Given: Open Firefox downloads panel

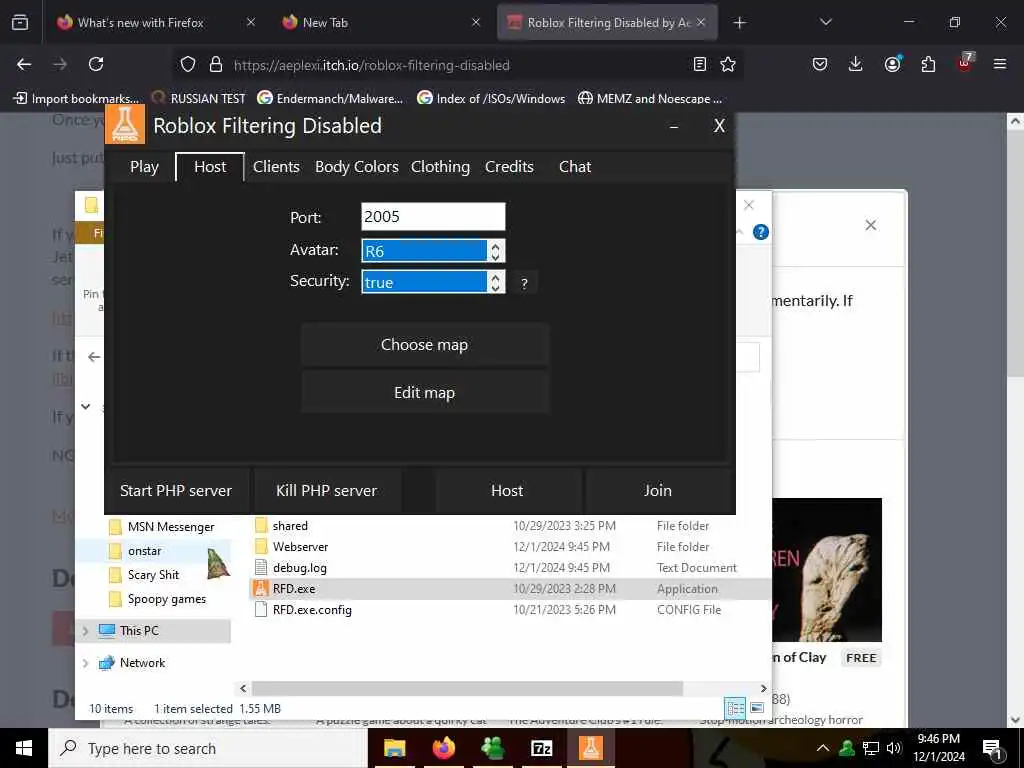Looking at the screenshot, I should coord(856,64).
